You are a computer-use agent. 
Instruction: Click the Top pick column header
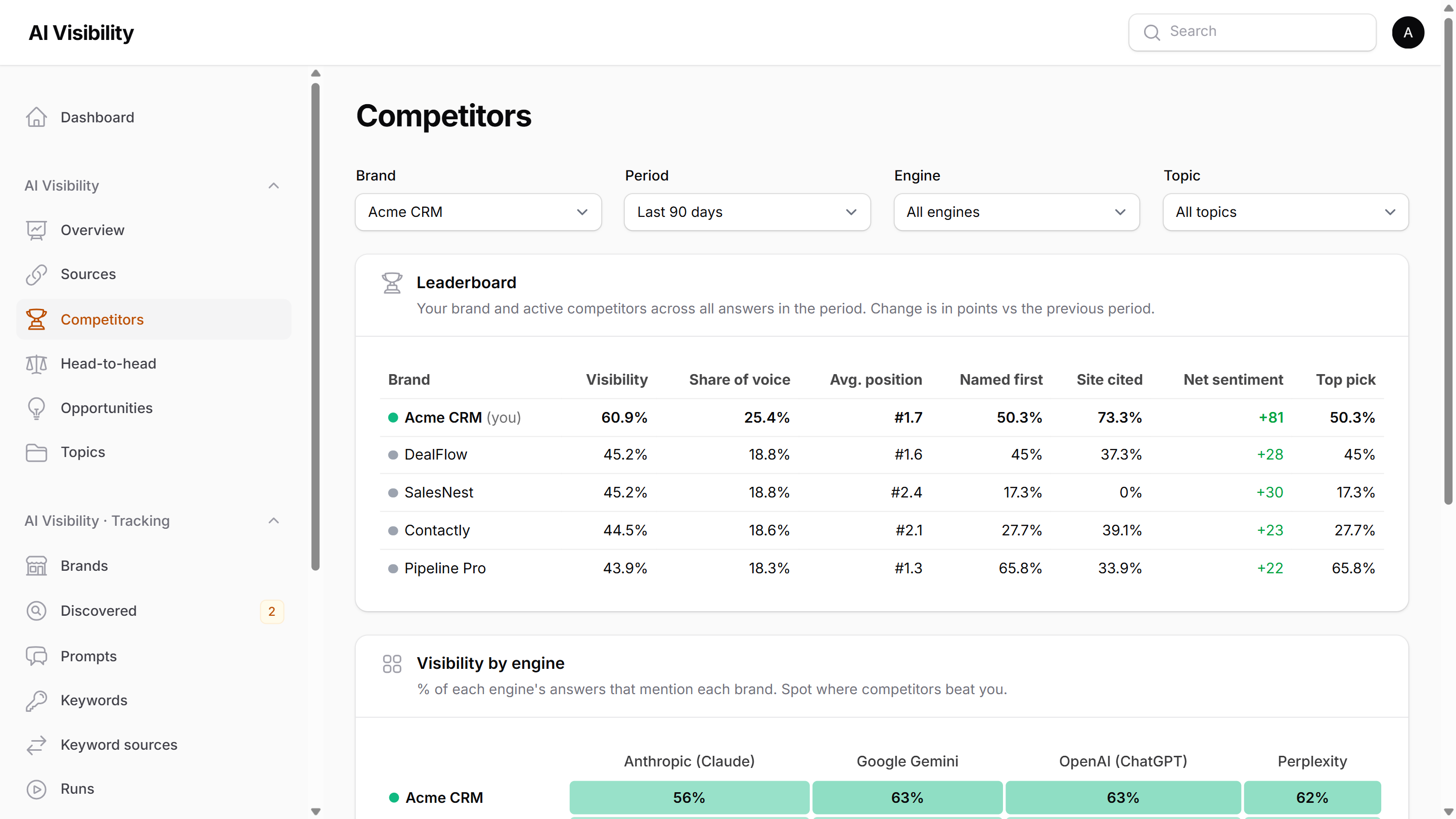tap(1345, 380)
